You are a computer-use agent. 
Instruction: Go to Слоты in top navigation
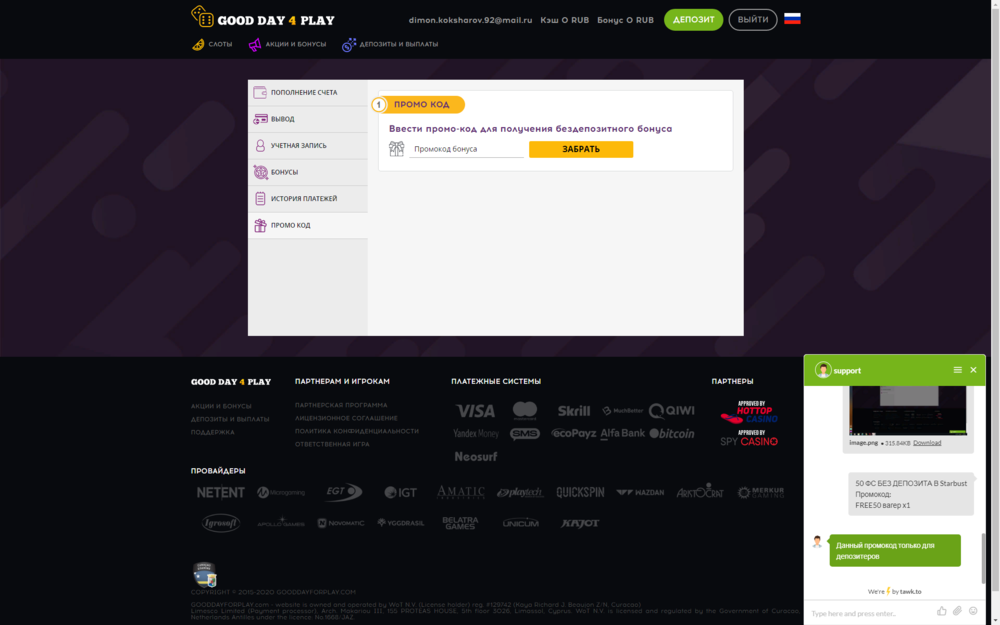pyautogui.click(x=220, y=45)
